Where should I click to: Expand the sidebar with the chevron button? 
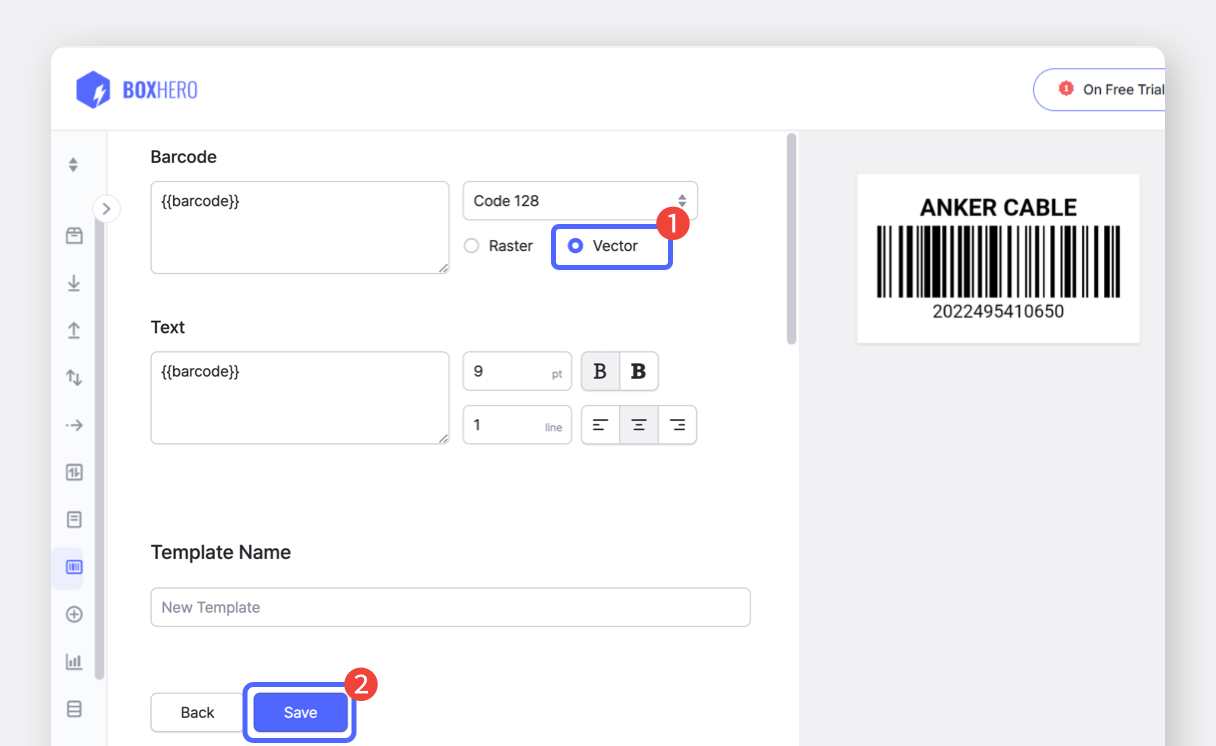tap(106, 209)
